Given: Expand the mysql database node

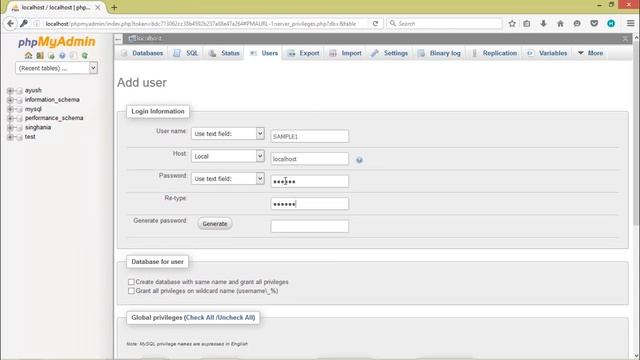Looking at the screenshot, I should 10,109.
